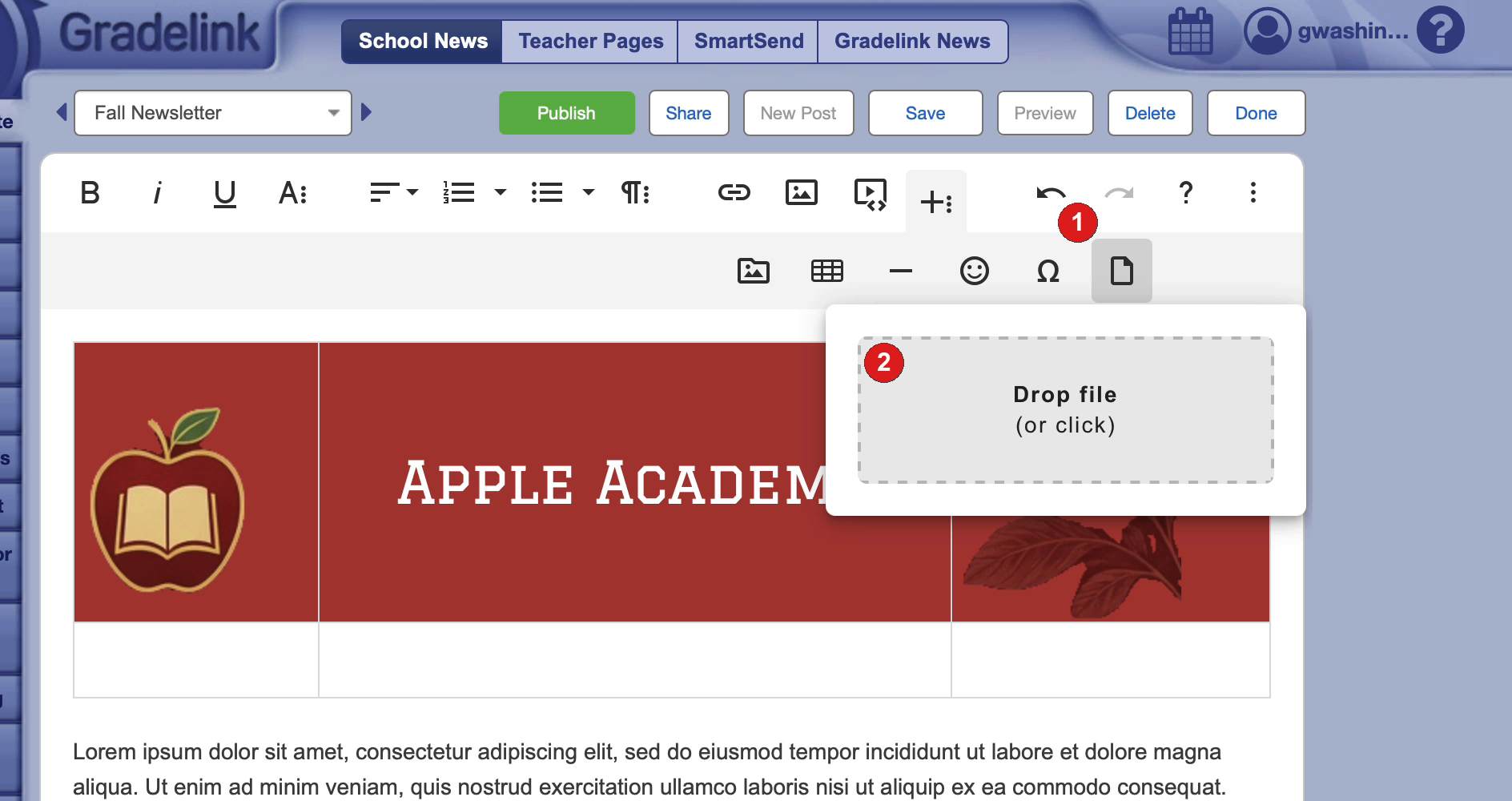Click the gwashin... username text
The height and width of the screenshot is (801, 1512).
click(1353, 31)
